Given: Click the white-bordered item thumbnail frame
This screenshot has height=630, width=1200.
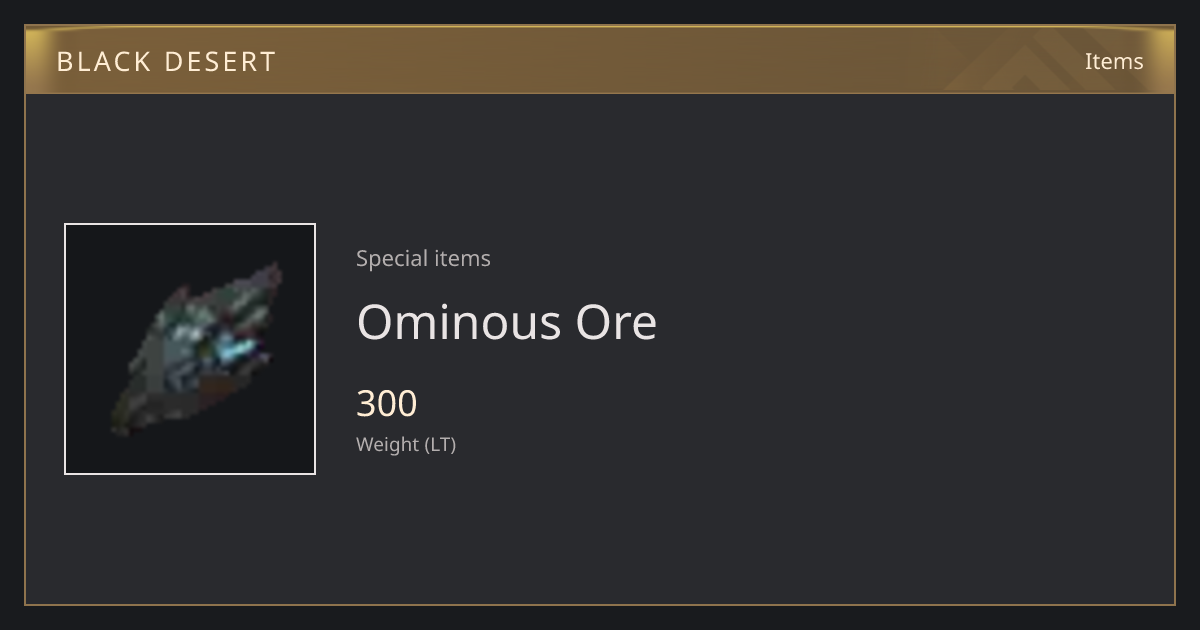Looking at the screenshot, I should tap(190, 349).
